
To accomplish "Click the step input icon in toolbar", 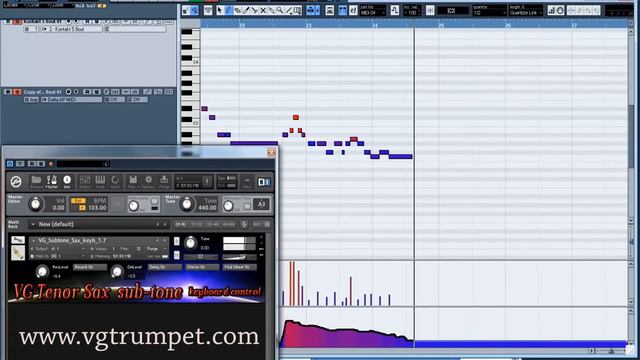I will pos(551,11).
